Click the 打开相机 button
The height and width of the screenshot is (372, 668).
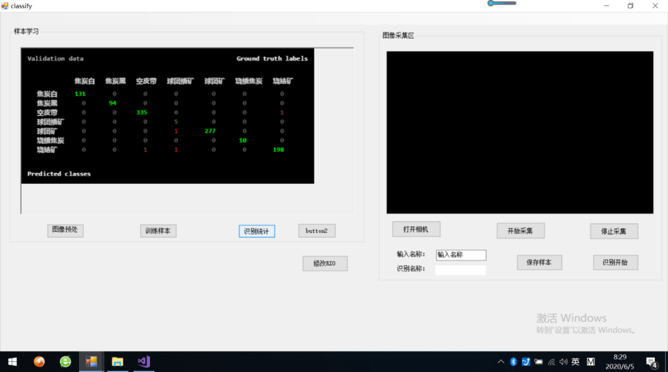[x=416, y=229]
